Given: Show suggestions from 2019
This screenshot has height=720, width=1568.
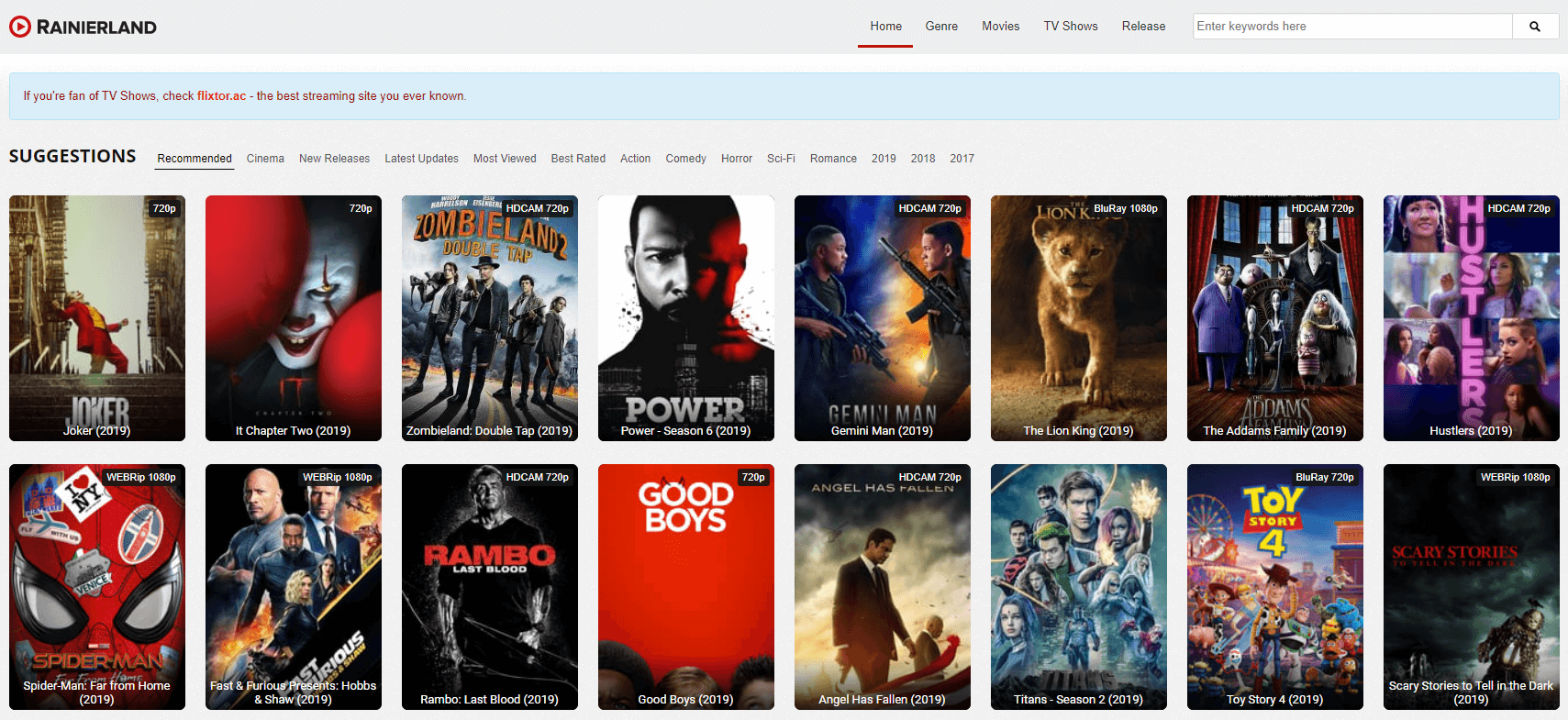Looking at the screenshot, I should (884, 159).
